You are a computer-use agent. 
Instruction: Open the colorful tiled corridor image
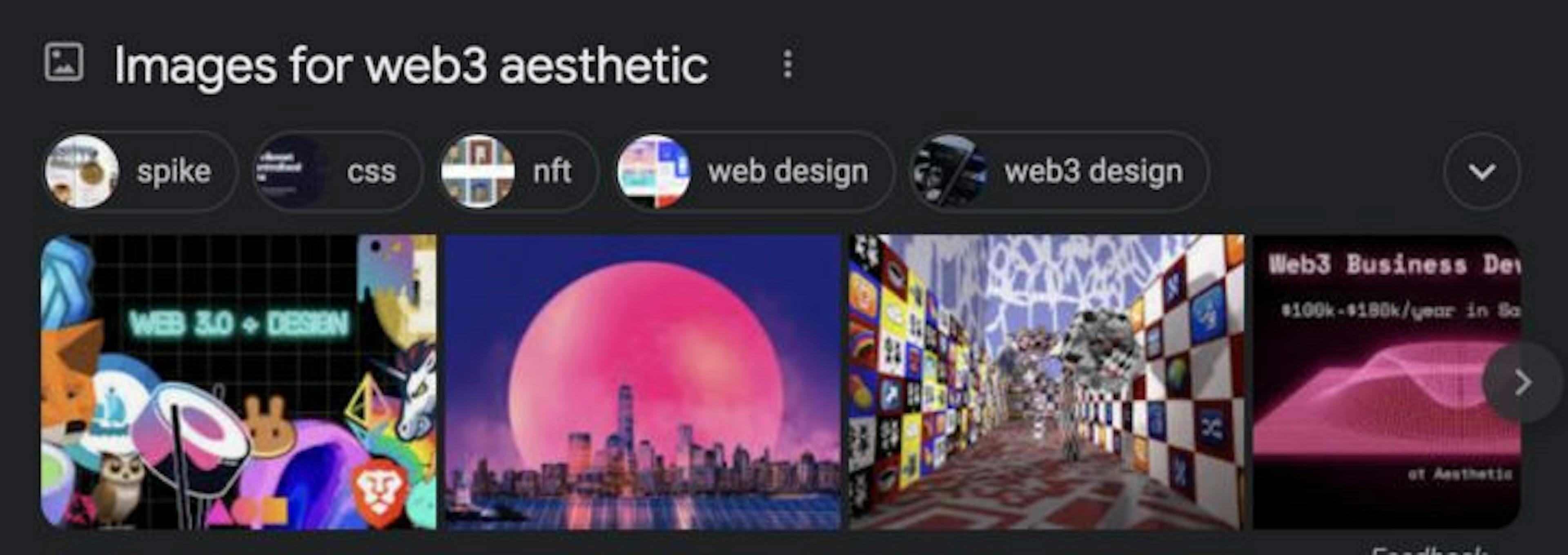coord(1046,382)
